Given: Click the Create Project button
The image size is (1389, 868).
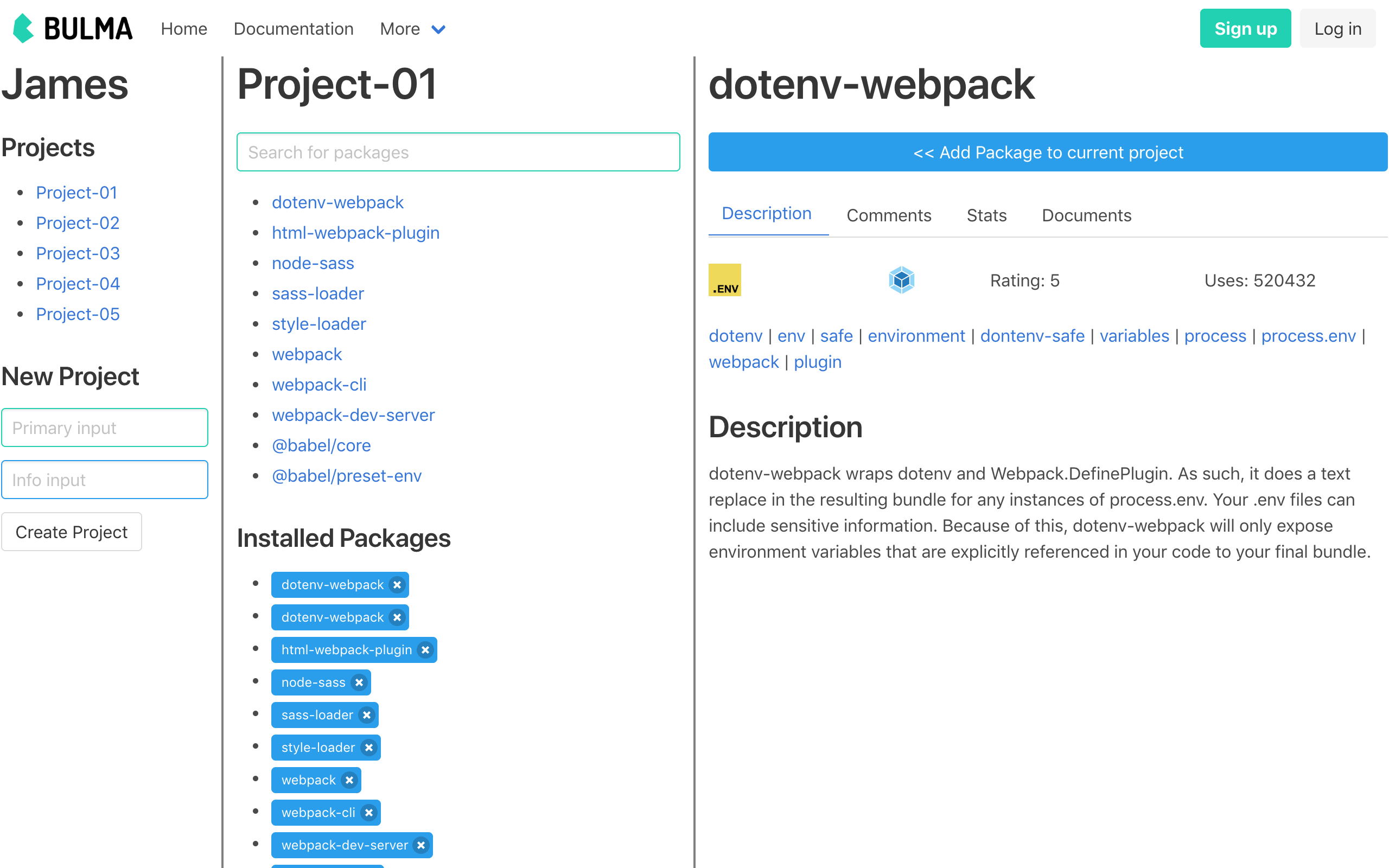Looking at the screenshot, I should click(72, 532).
